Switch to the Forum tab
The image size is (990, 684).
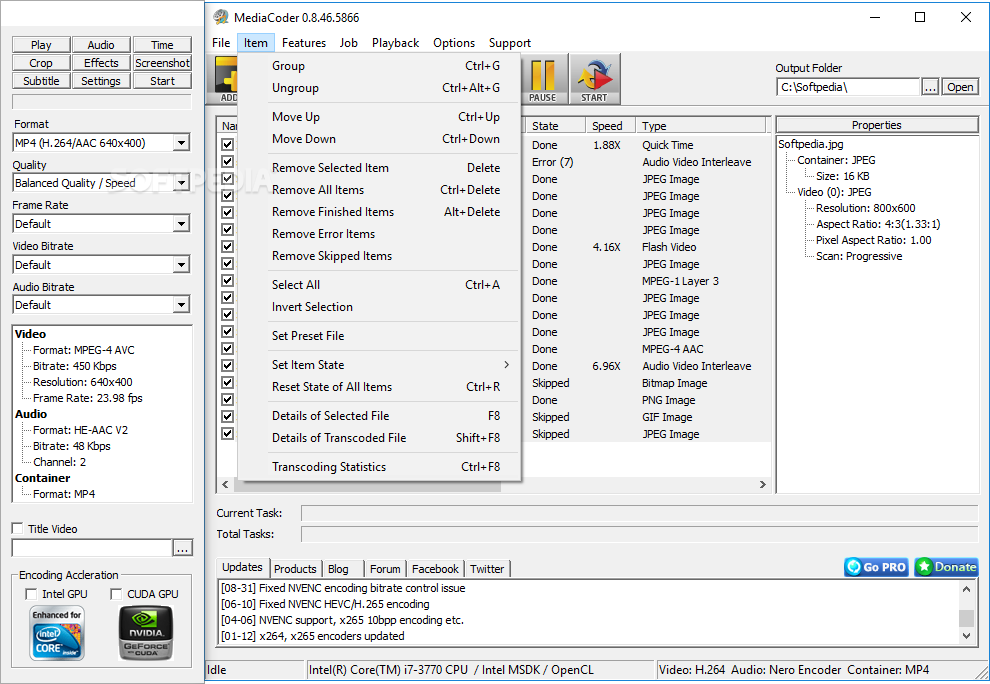385,568
